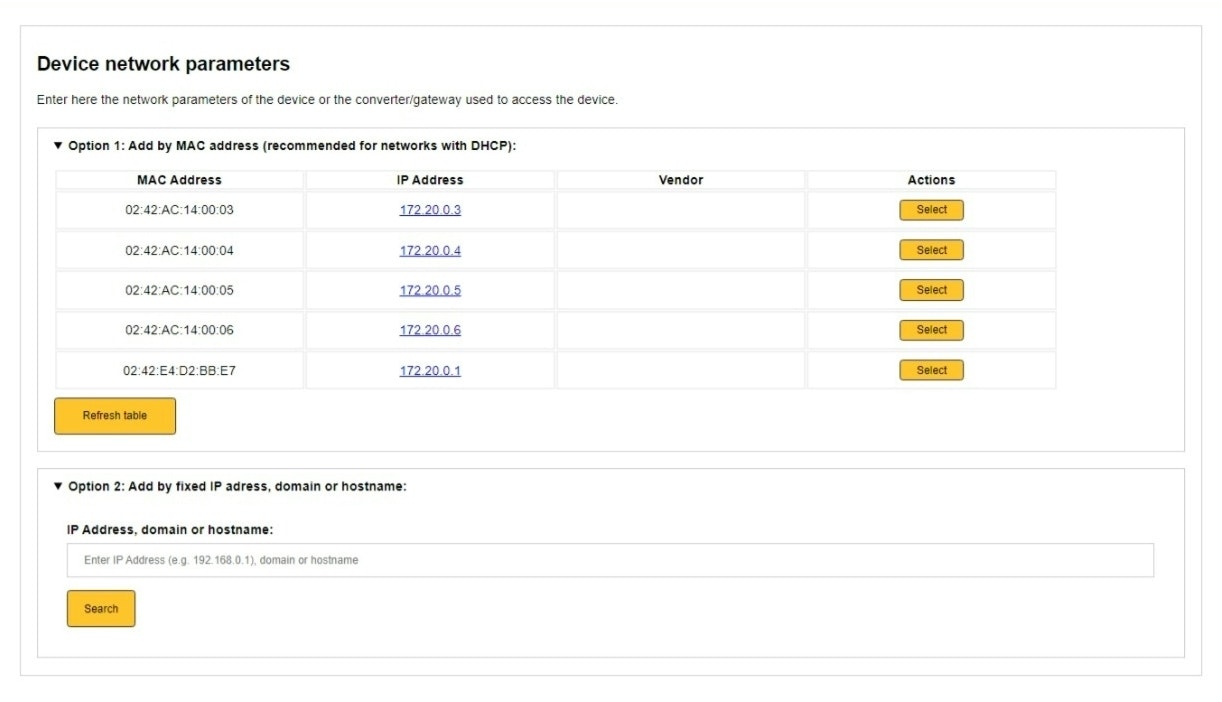Viewport: 1222px width, 702px height.
Task: Open the 172.20.0.1 gateway link
Action: [430, 371]
